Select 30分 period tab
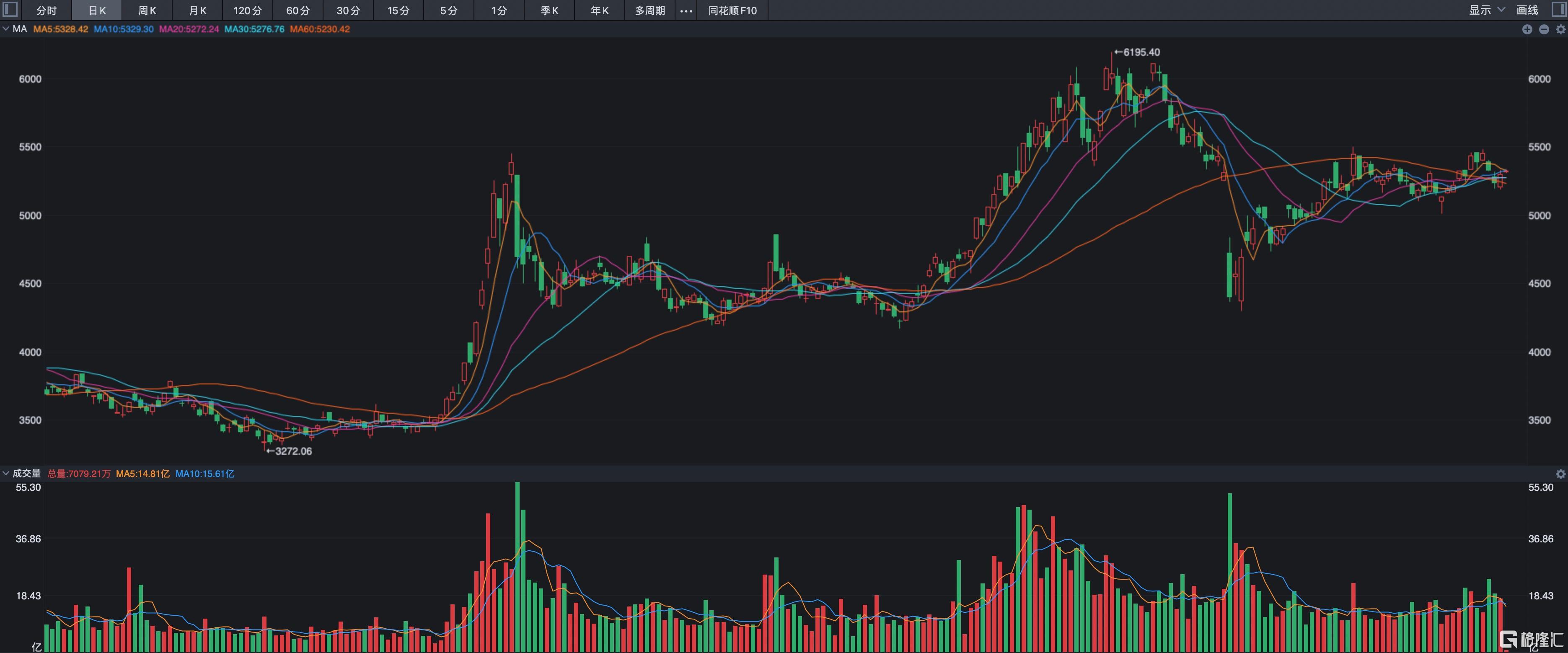The width and height of the screenshot is (1568, 653). coord(348,10)
